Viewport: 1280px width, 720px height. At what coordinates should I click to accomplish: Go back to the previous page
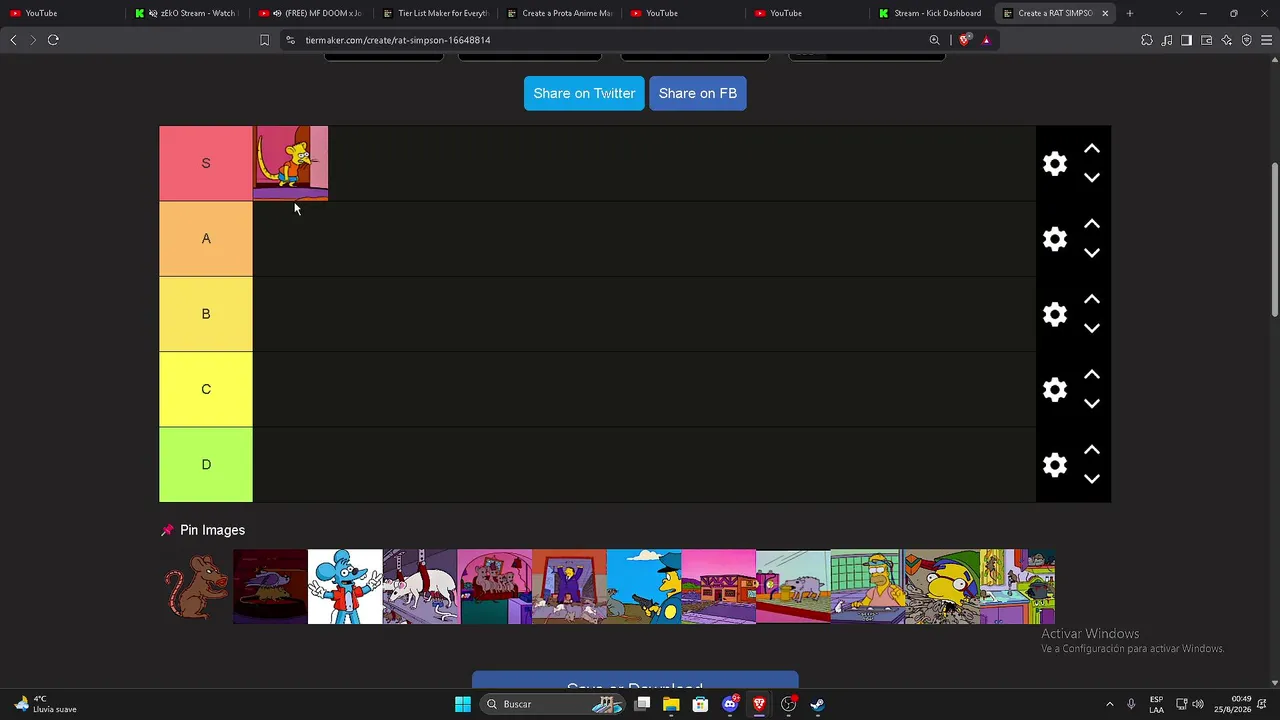pyautogui.click(x=13, y=40)
